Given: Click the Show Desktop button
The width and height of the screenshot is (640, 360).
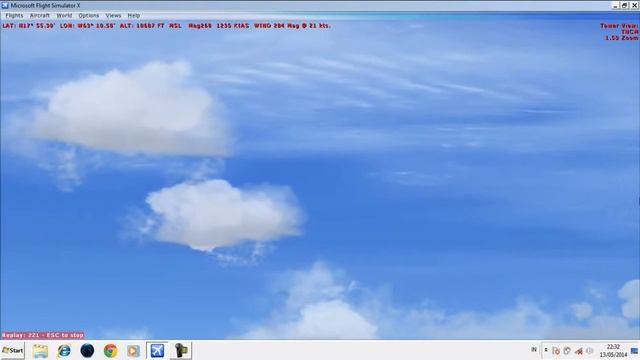Looking at the screenshot, I should 635,351.
